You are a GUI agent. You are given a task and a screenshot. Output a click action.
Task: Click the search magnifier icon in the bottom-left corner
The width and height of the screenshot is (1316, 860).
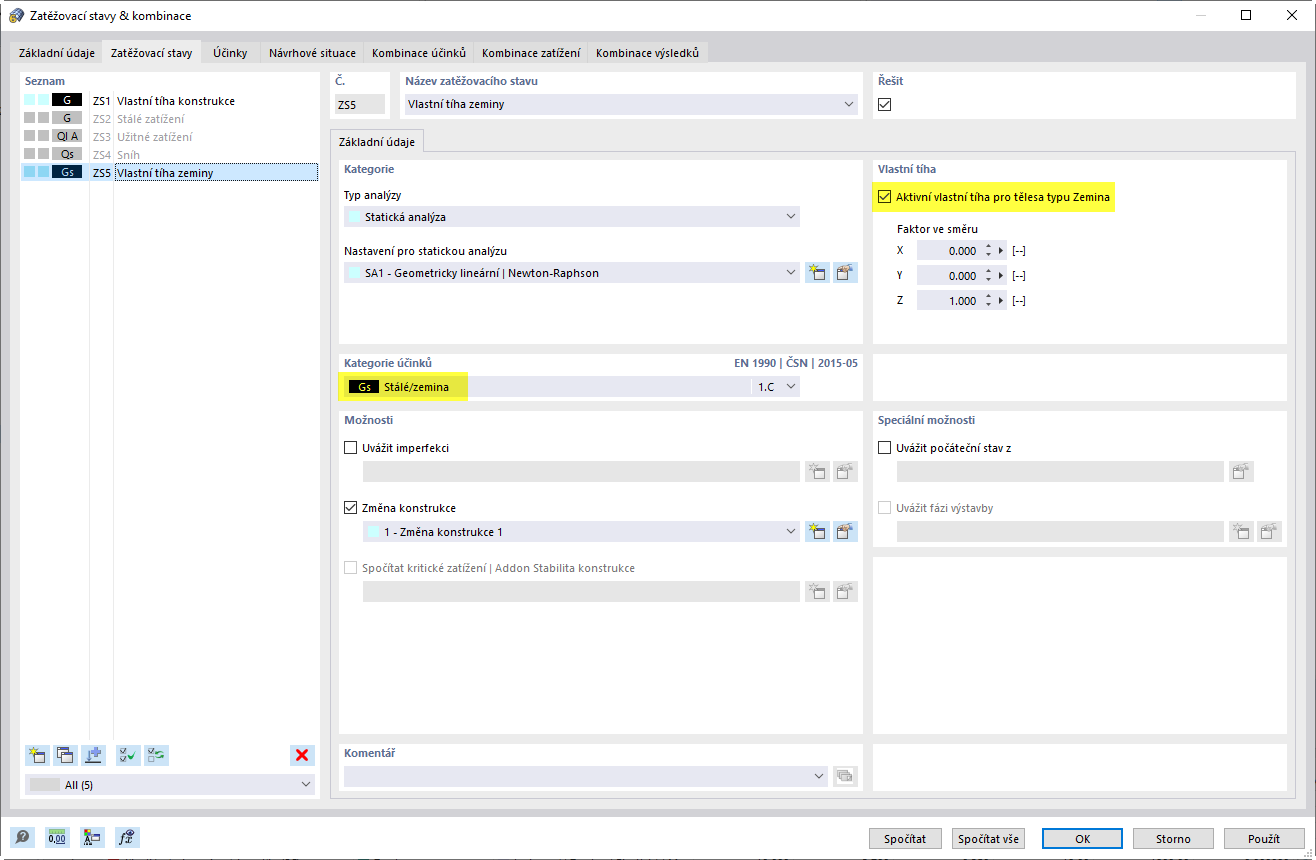[22, 838]
